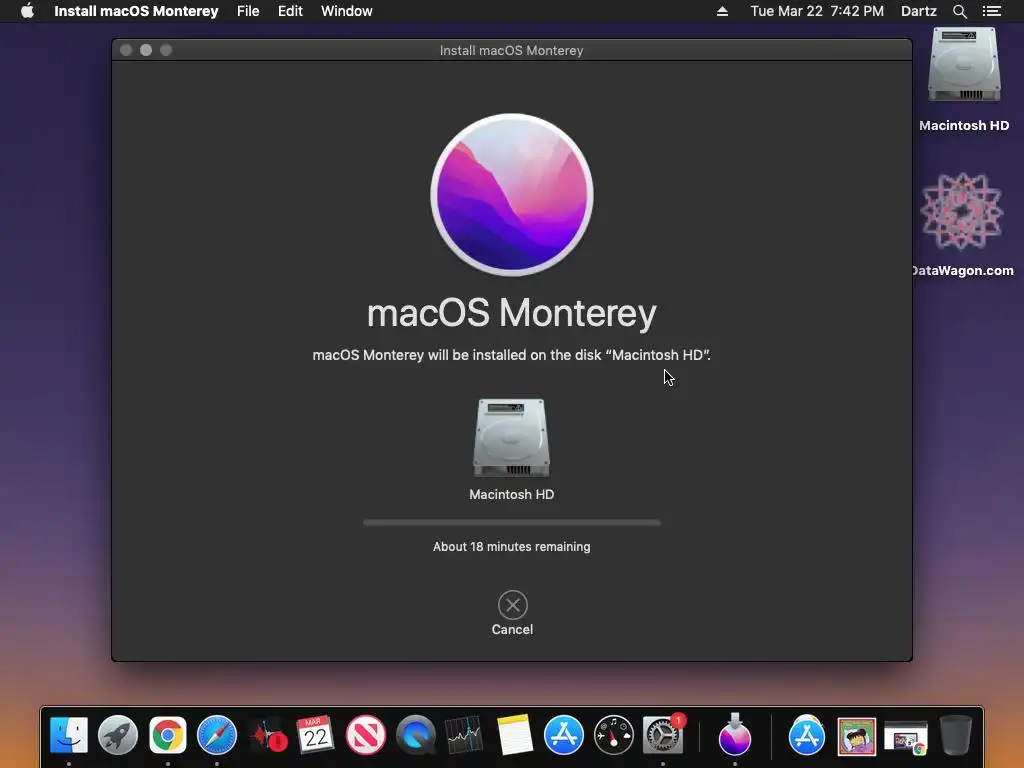Screen dimensions: 1024x768
Task: Click the Macintosh HD disk in installer
Action: (x=511, y=438)
